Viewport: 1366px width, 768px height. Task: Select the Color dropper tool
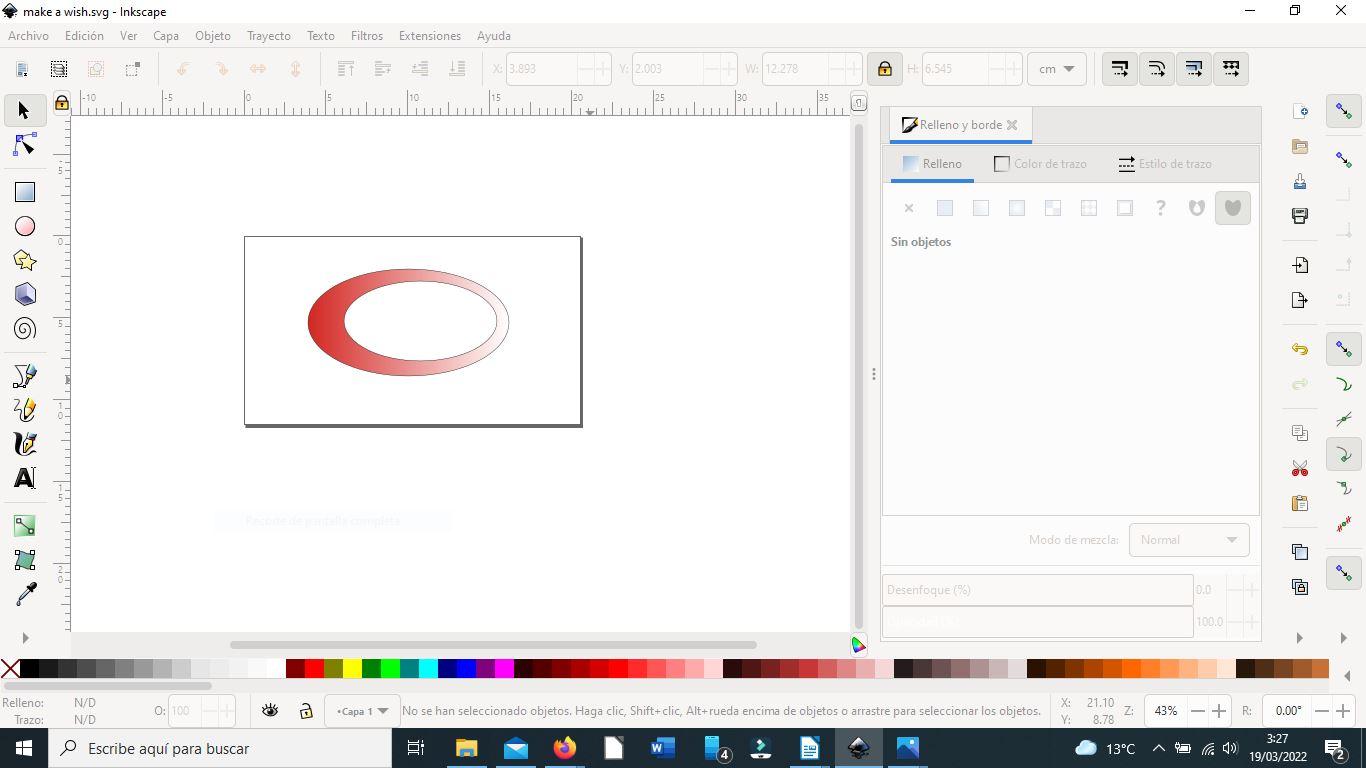coord(24,594)
